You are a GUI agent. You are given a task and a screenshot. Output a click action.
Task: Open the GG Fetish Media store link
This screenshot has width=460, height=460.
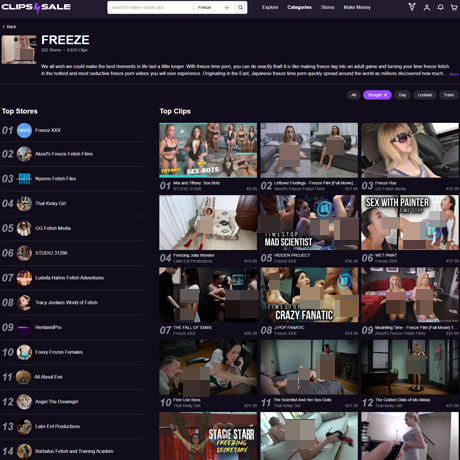point(53,228)
